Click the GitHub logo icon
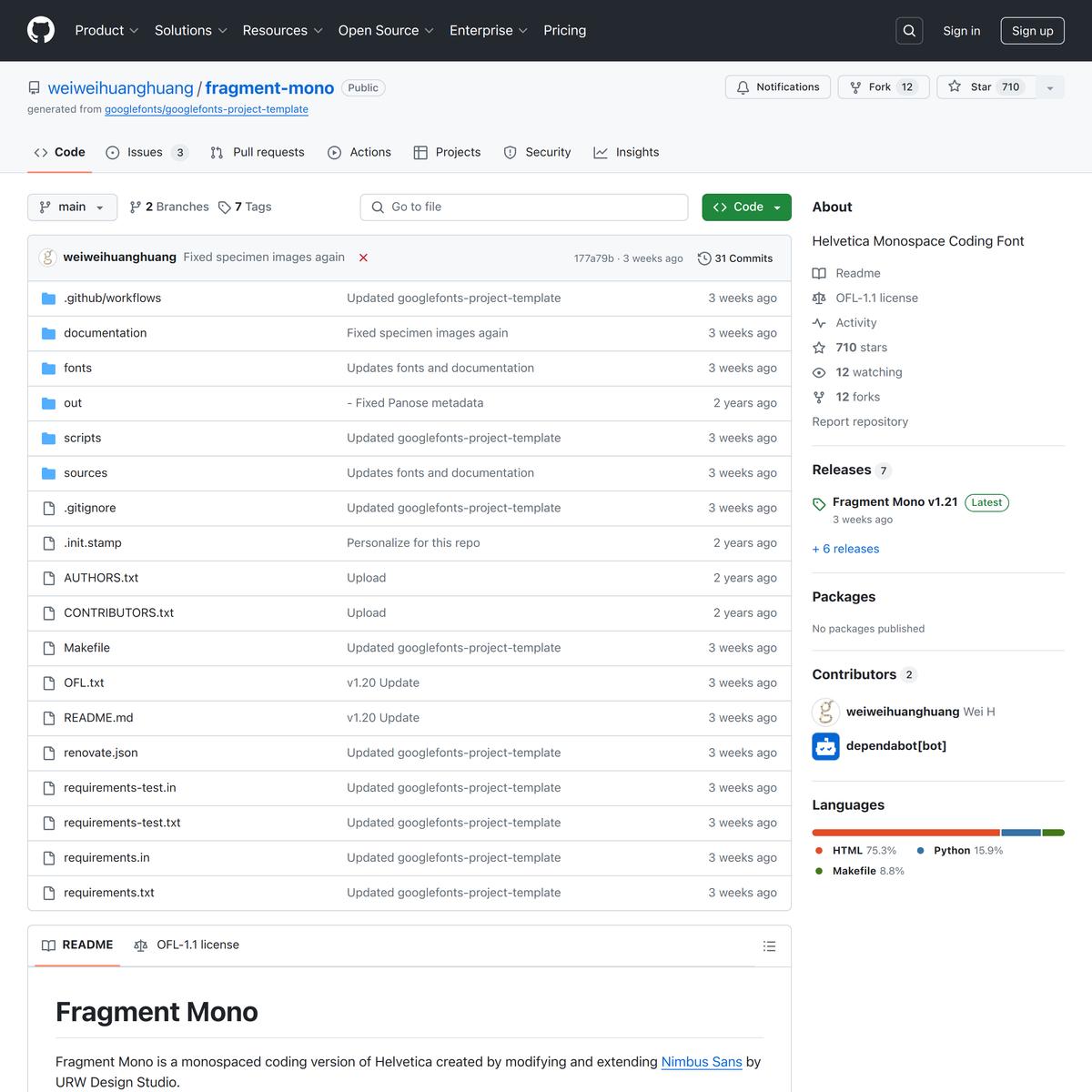This screenshot has width=1092, height=1092. [41, 30]
